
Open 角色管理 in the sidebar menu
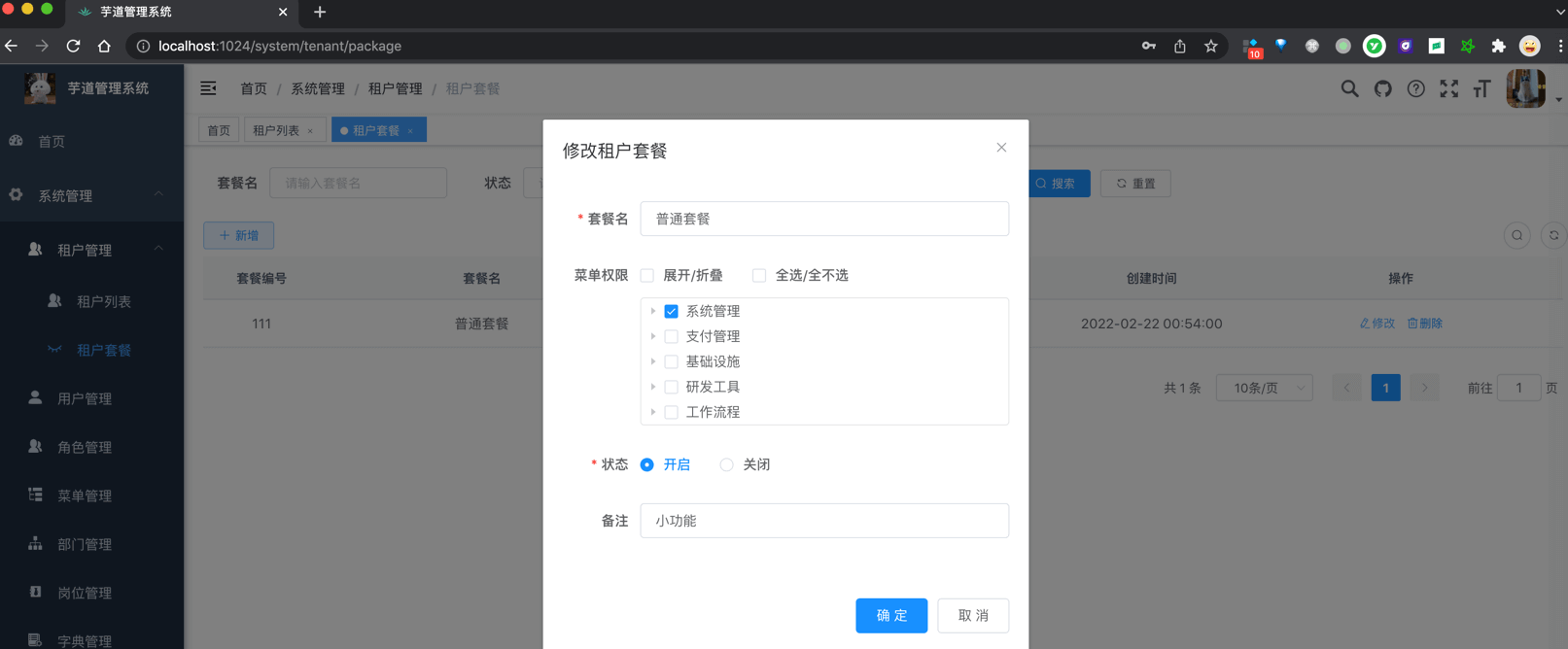pos(85,447)
